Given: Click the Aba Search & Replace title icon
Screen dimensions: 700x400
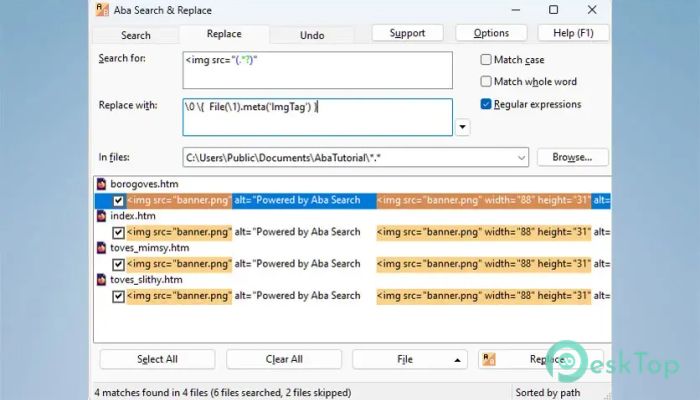Looking at the screenshot, I should tap(102, 10).
